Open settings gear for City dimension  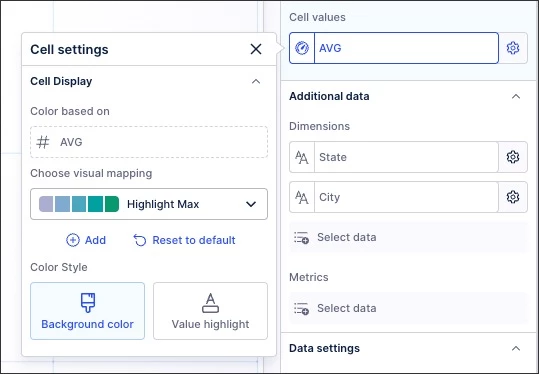pos(513,197)
